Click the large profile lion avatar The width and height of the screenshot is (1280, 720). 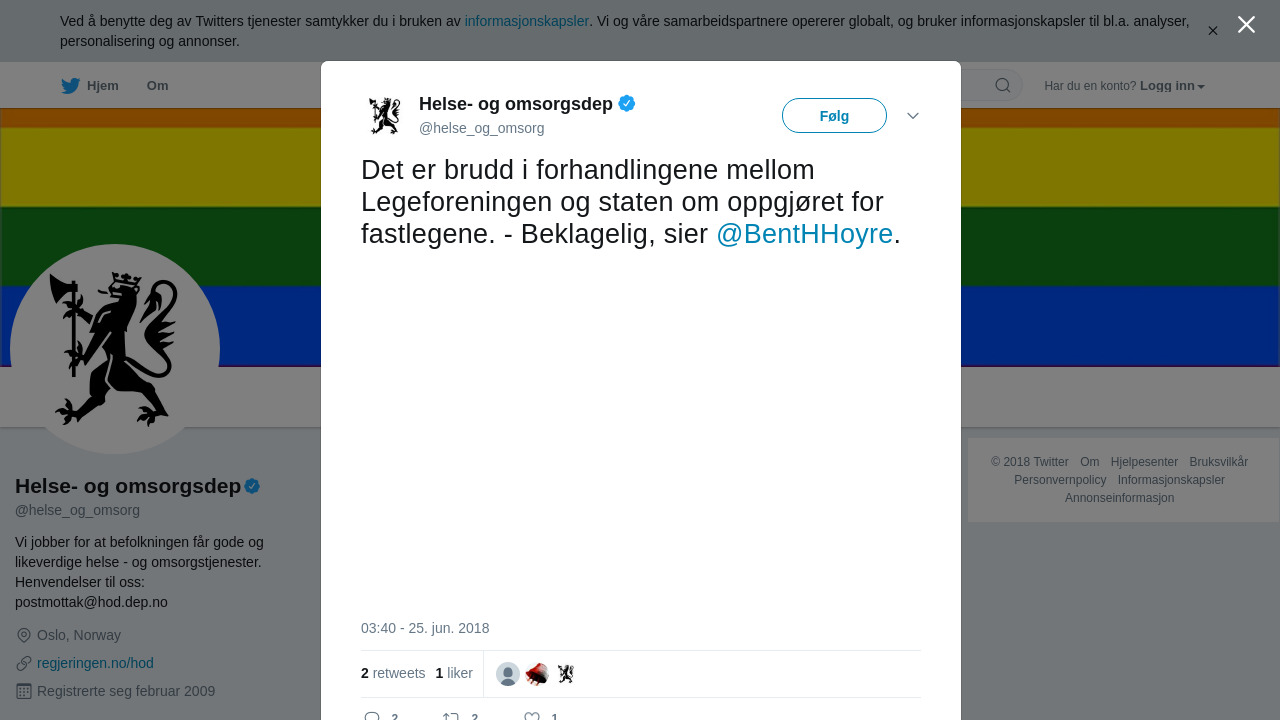(115, 349)
